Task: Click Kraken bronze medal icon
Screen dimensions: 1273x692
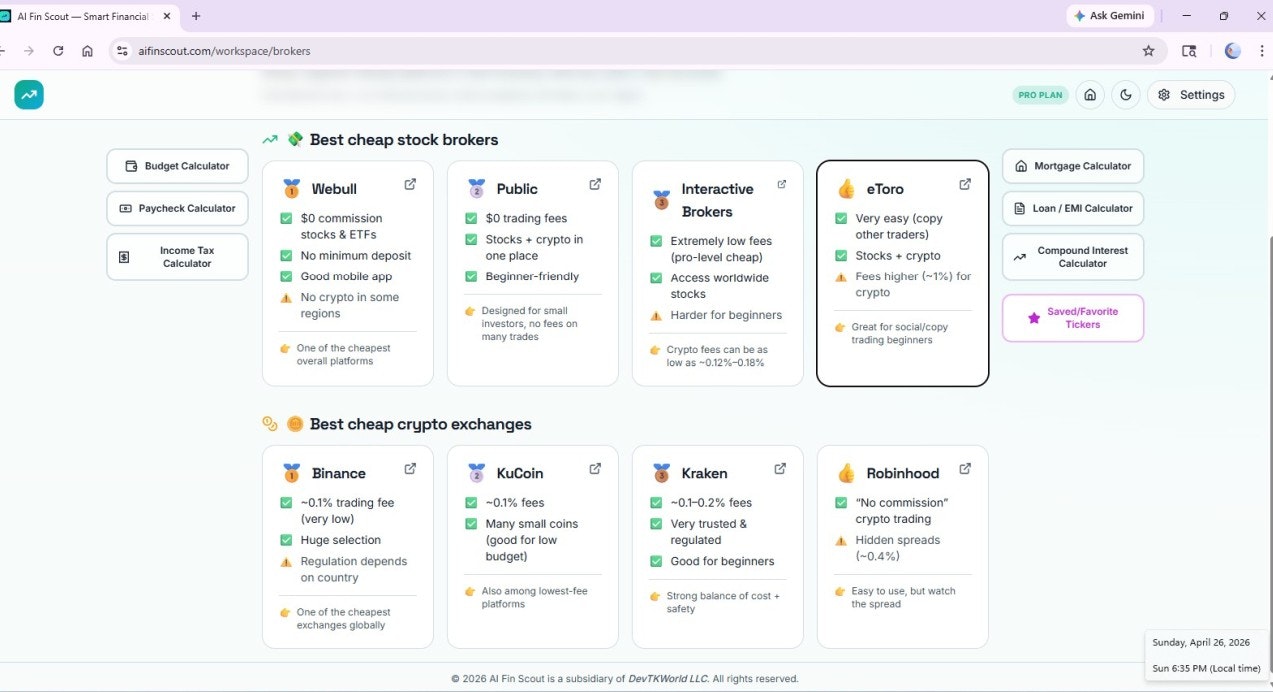Action: (x=661, y=473)
